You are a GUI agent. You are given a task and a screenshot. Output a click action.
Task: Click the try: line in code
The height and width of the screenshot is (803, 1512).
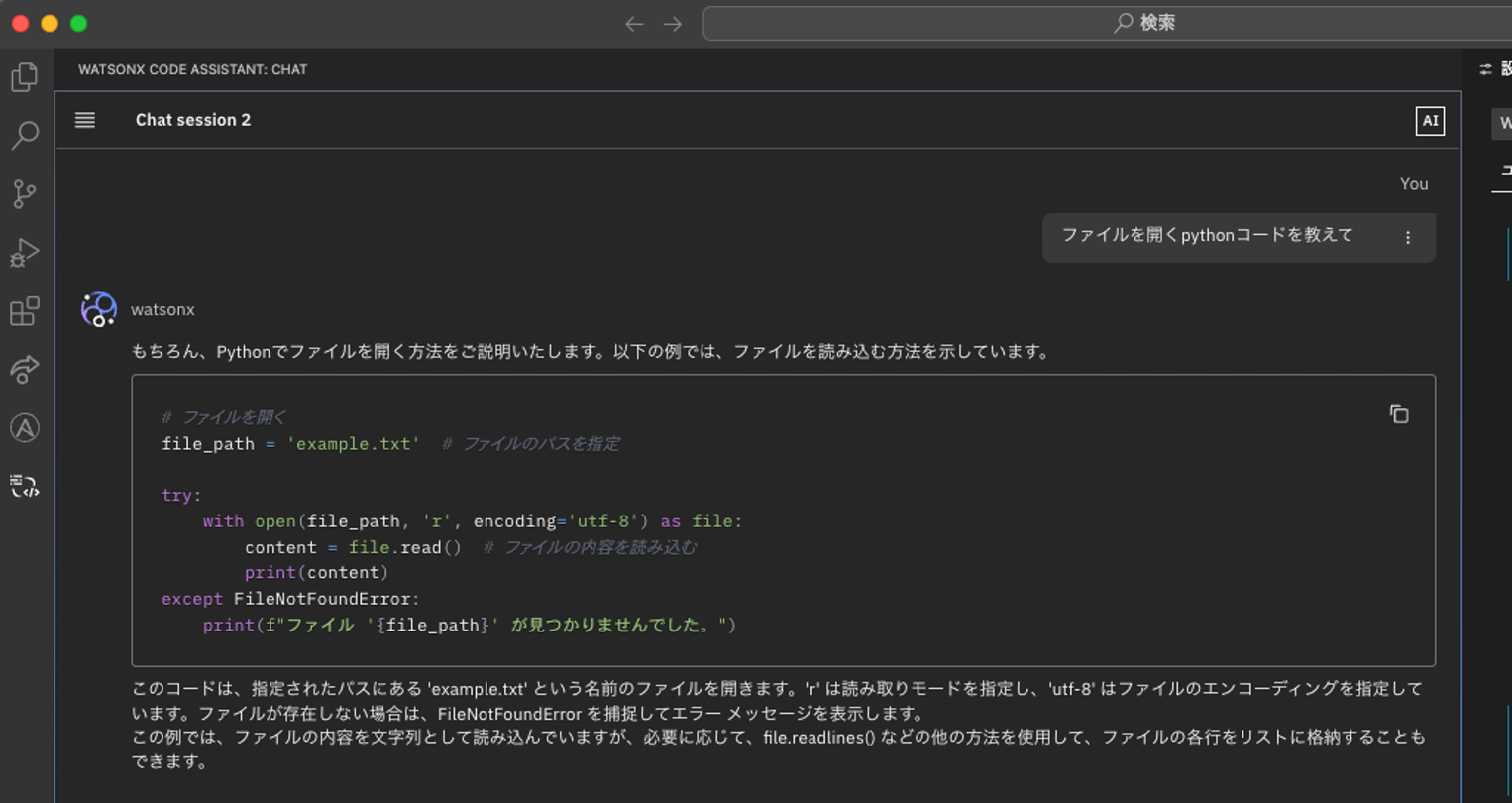181,495
